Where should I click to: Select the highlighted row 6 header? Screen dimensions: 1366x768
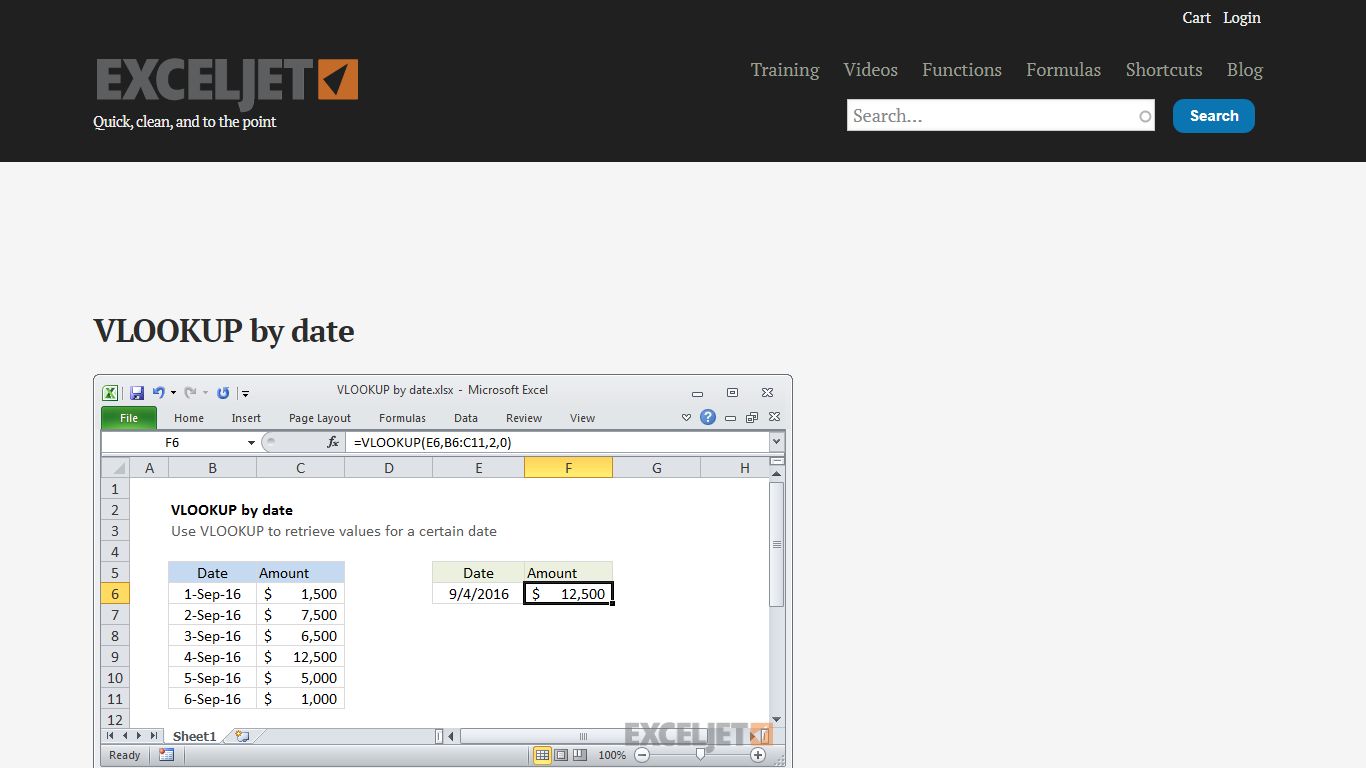point(115,594)
